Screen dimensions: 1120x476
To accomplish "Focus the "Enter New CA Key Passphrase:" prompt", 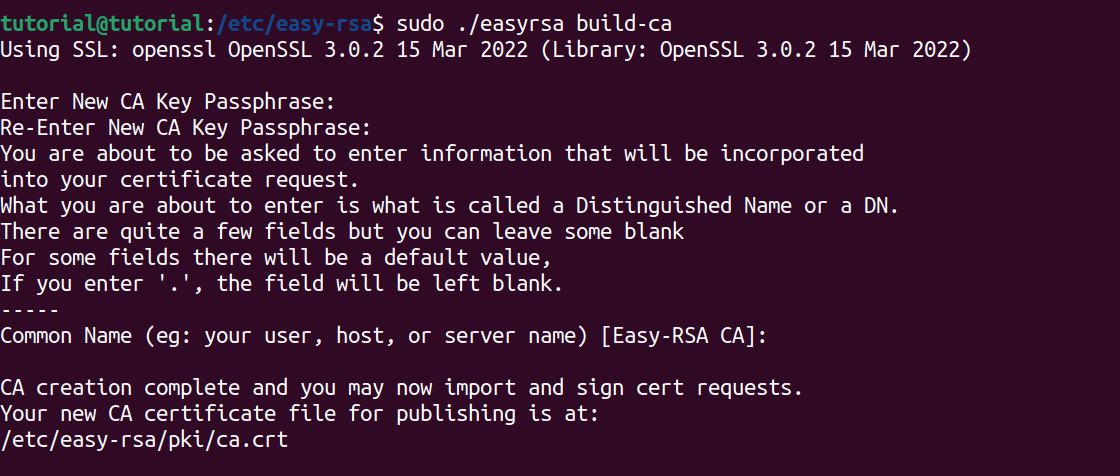I will point(168,101).
